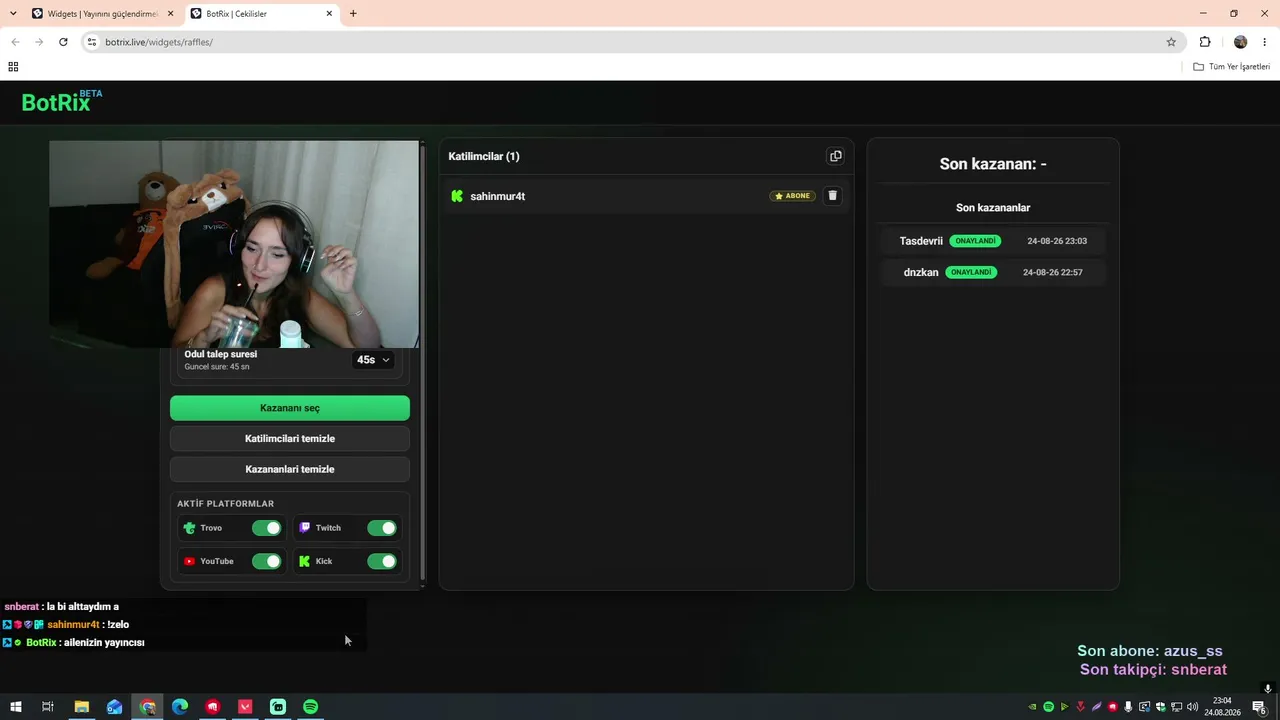Toggle the Twitch platform switch

click(x=382, y=528)
